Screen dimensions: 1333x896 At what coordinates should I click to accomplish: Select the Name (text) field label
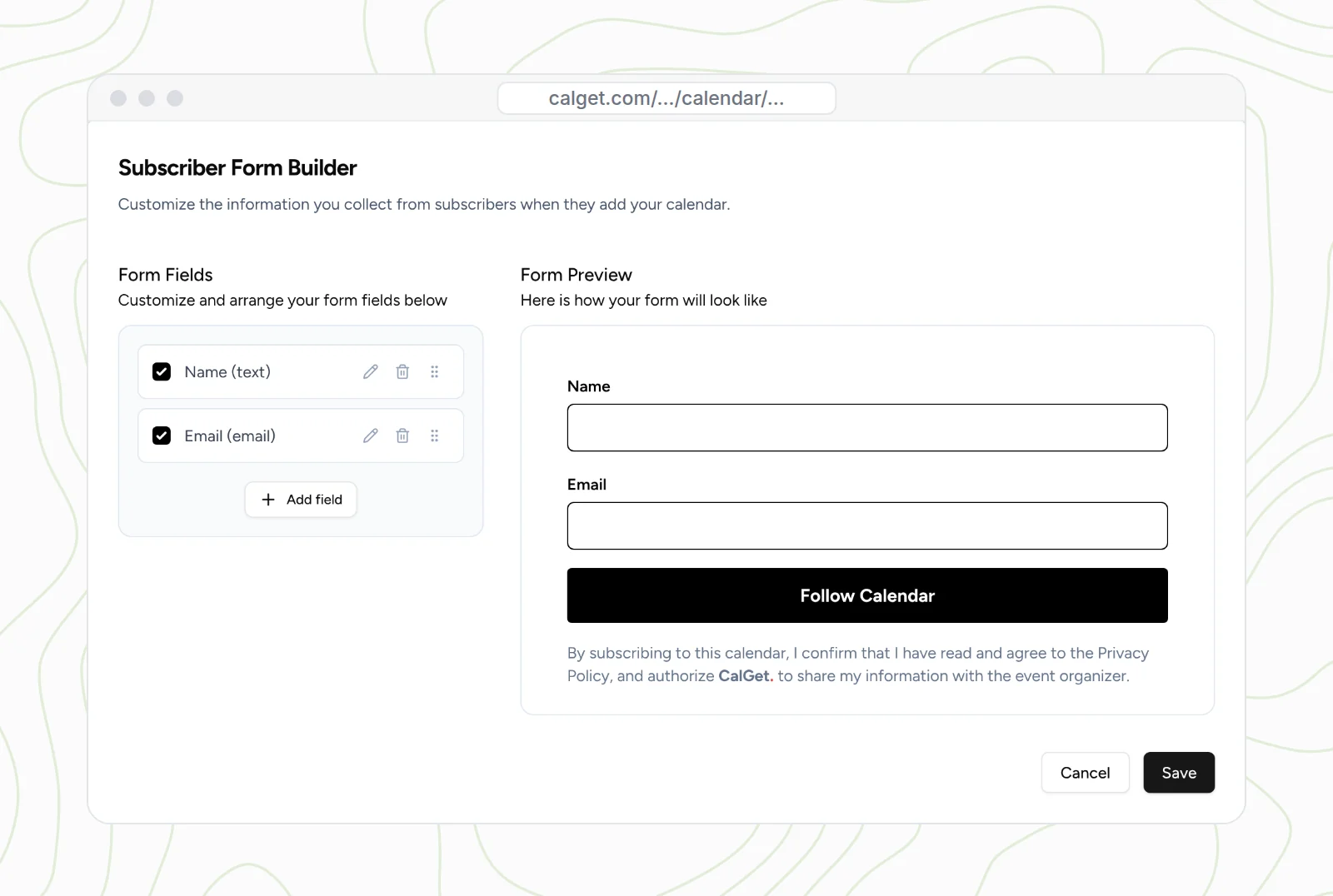tap(227, 372)
